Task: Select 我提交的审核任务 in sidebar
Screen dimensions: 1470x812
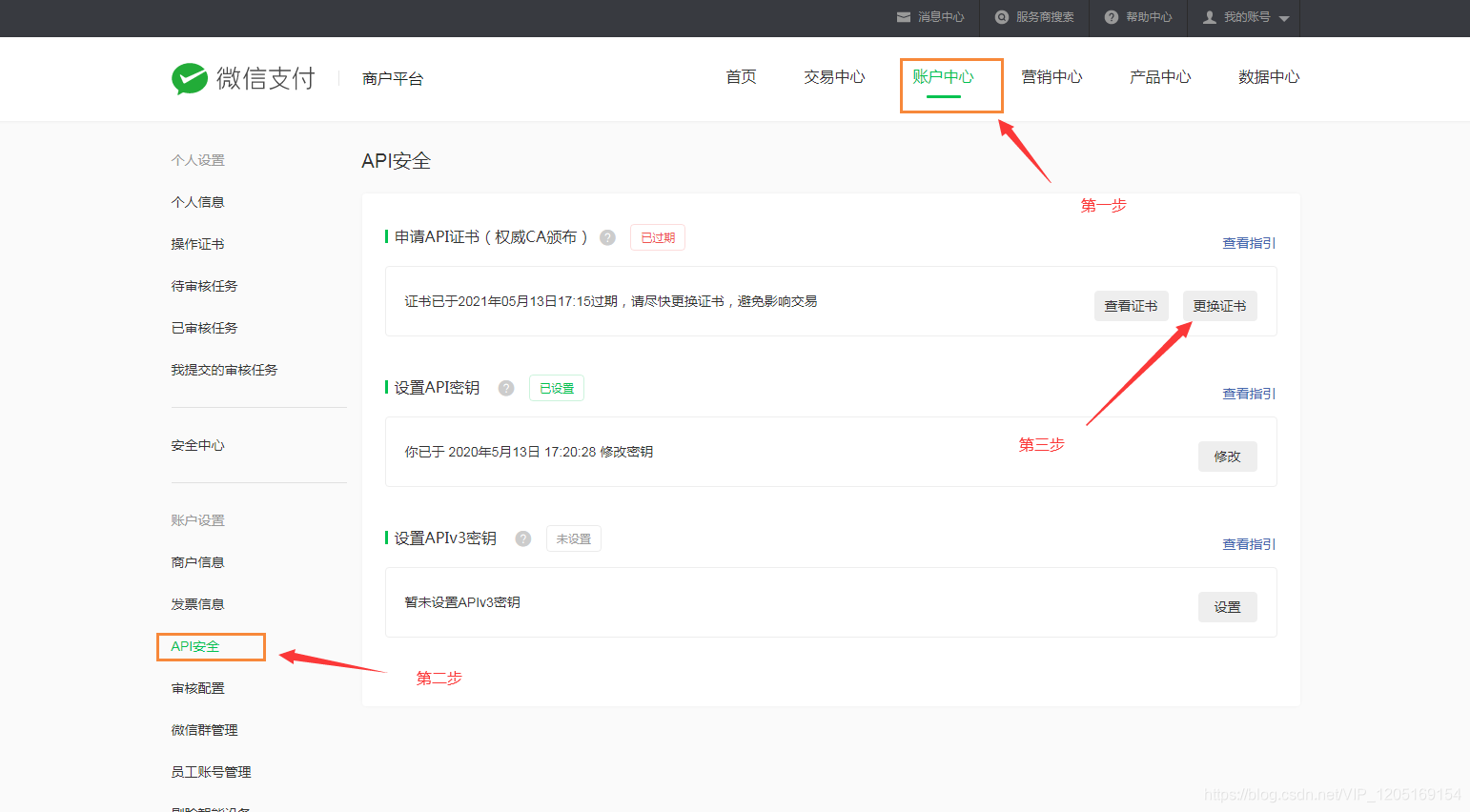Action: 224,370
